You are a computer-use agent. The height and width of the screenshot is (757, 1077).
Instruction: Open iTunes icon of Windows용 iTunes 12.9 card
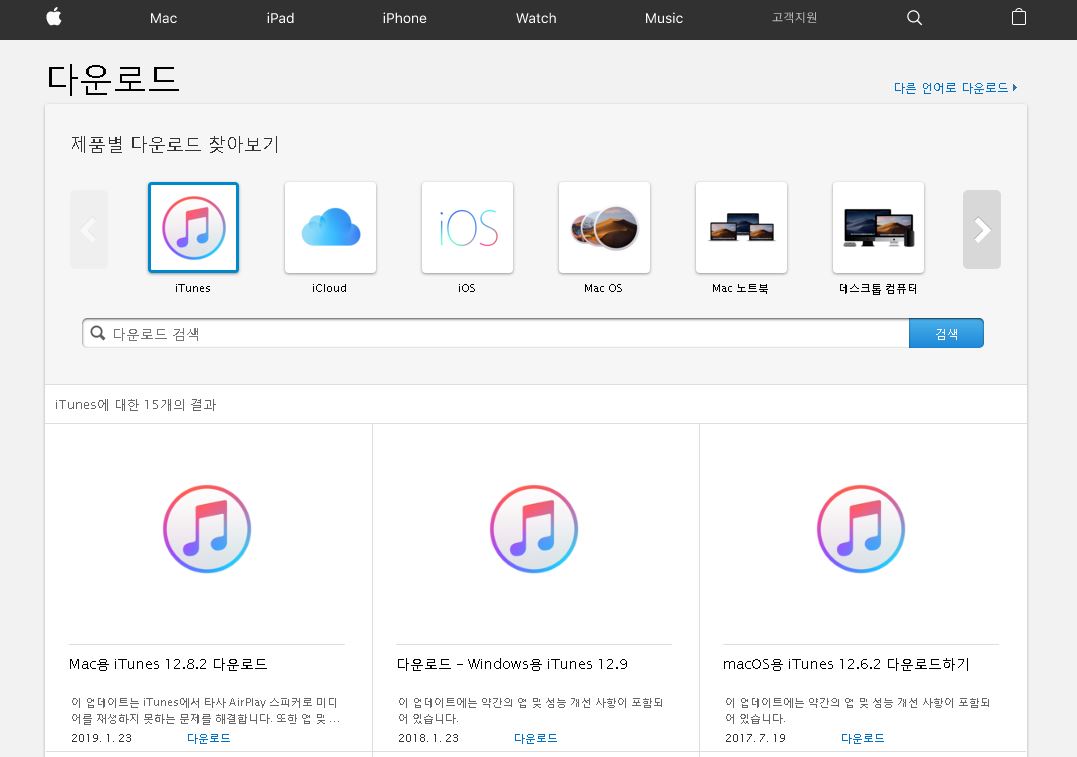pos(534,529)
